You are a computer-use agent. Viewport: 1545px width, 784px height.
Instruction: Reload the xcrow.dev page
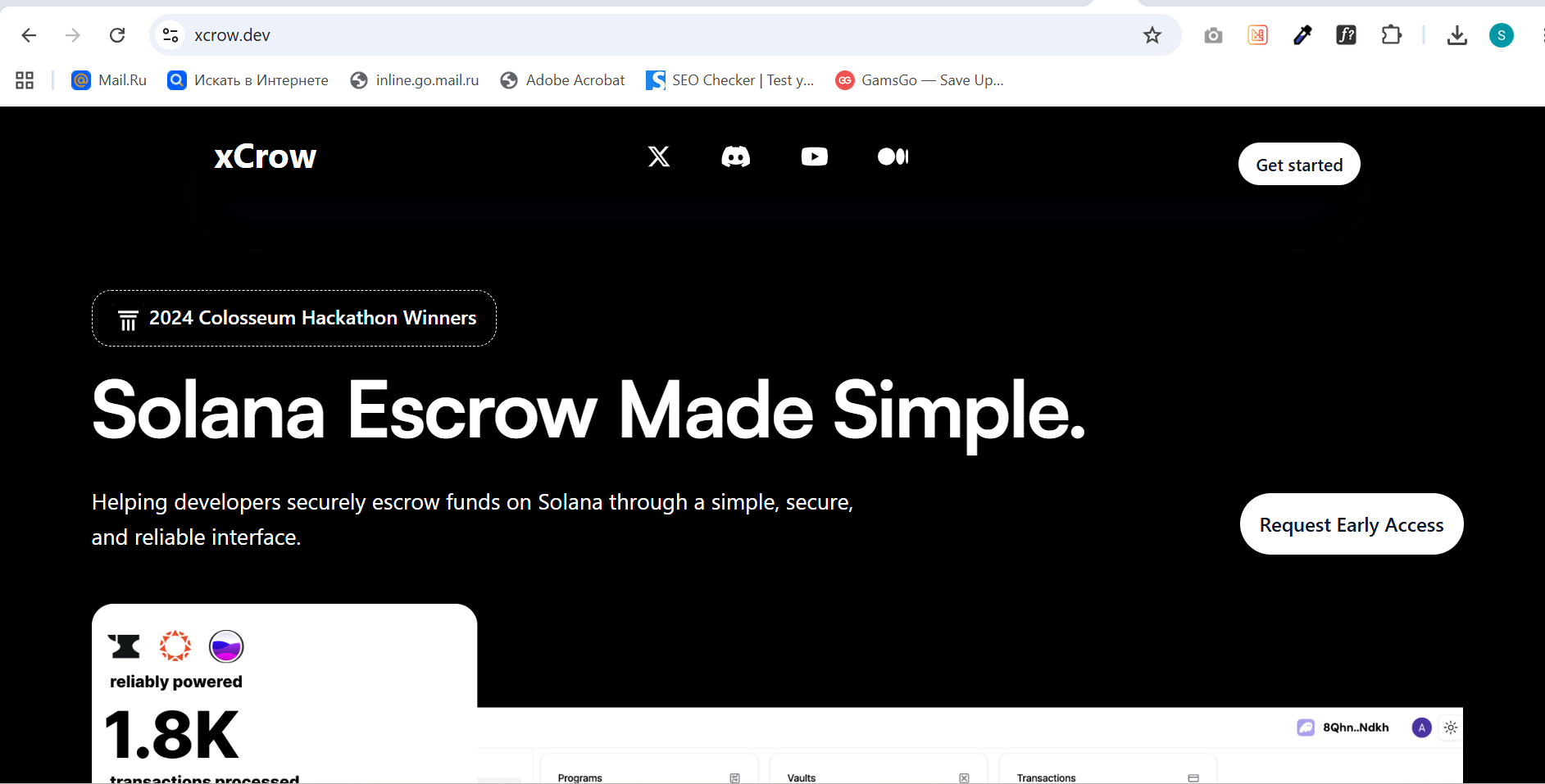(117, 35)
